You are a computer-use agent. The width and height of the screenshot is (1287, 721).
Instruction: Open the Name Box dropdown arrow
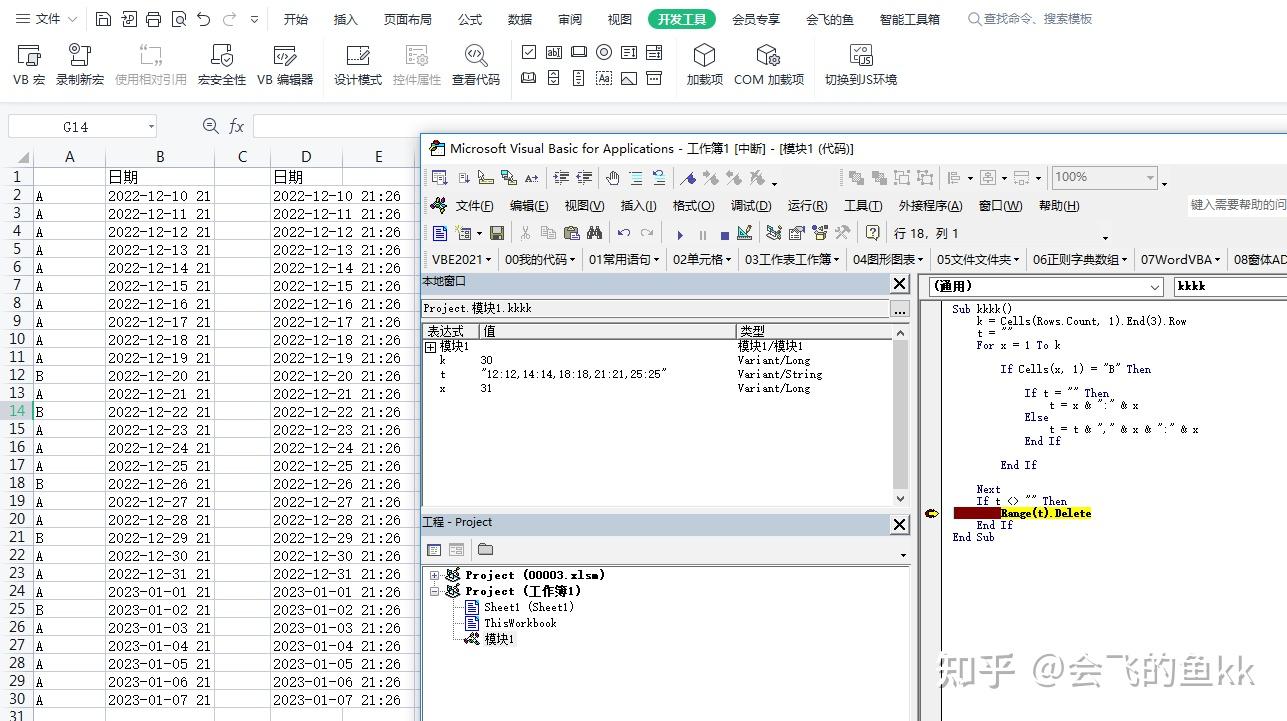(x=151, y=127)
